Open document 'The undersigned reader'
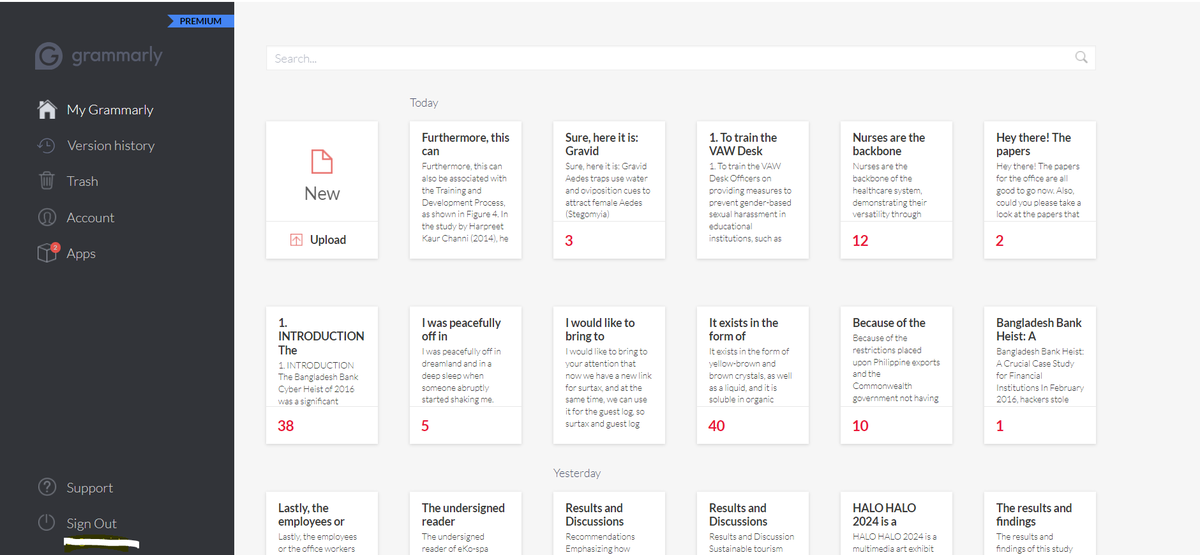The image size is (1200, 555). [466, 523]
